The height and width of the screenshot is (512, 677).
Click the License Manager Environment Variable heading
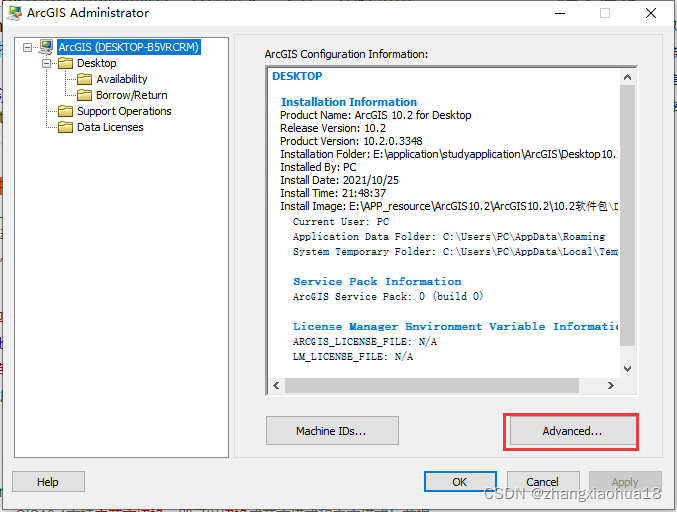tap(456, 327)
